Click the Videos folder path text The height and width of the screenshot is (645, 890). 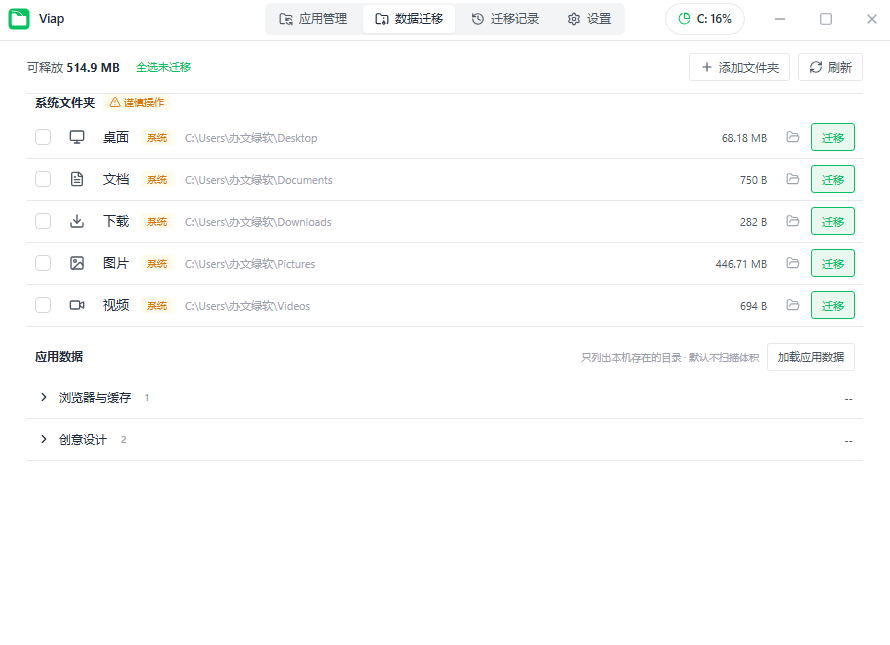point(247,306)
